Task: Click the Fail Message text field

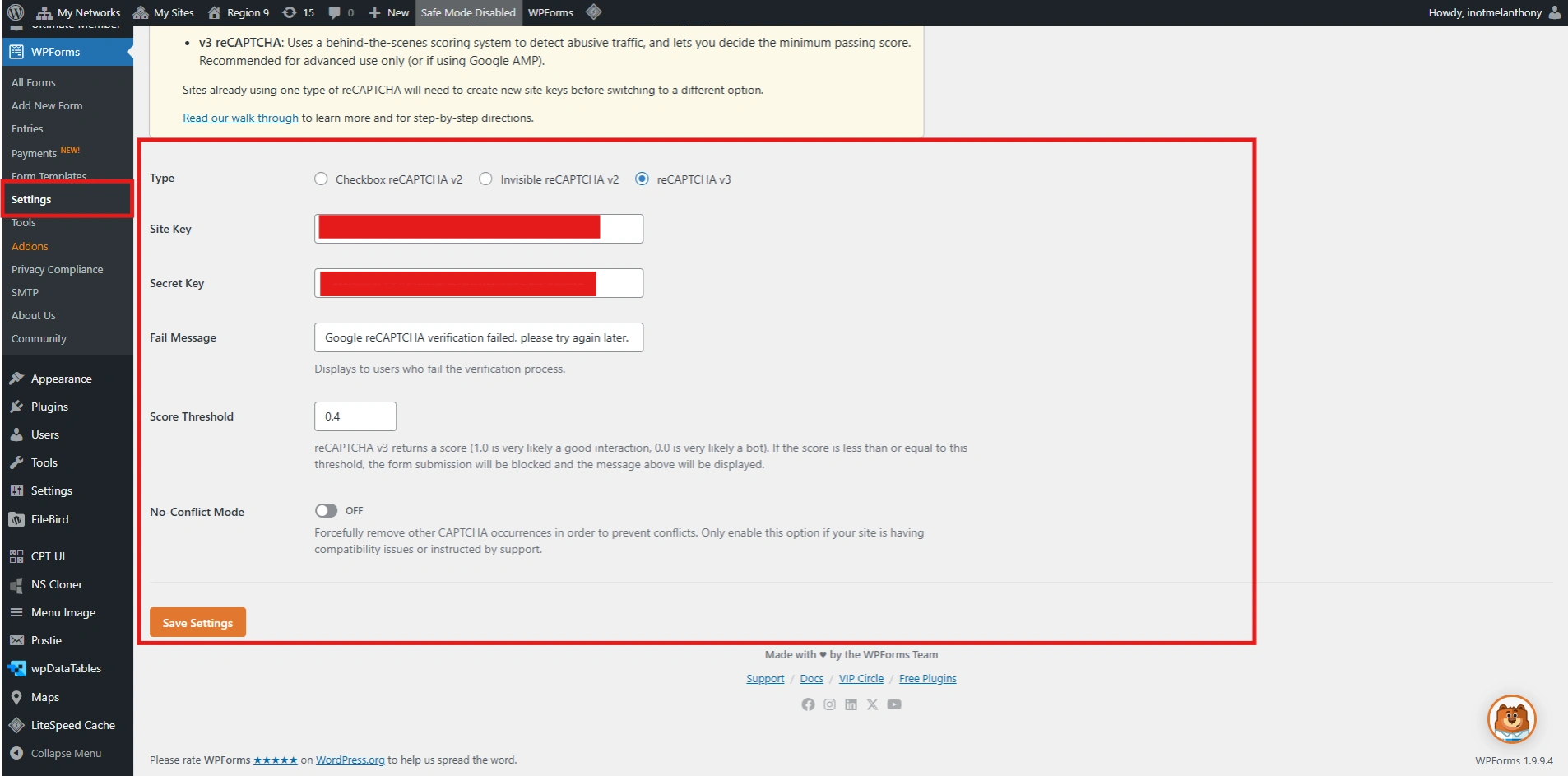Action: [479, 337]
